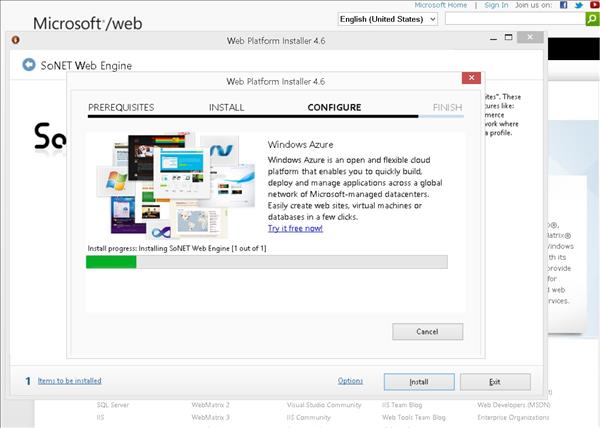The width and height of the screenshot is (600, 428).
Task: Open the Facebook icon in the page header
Action: (563, 5)
